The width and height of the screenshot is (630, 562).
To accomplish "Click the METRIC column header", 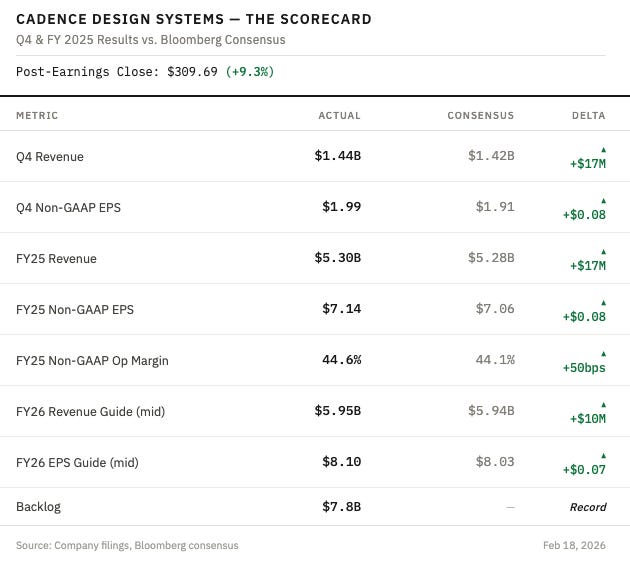I will click(x=37, y=116).
